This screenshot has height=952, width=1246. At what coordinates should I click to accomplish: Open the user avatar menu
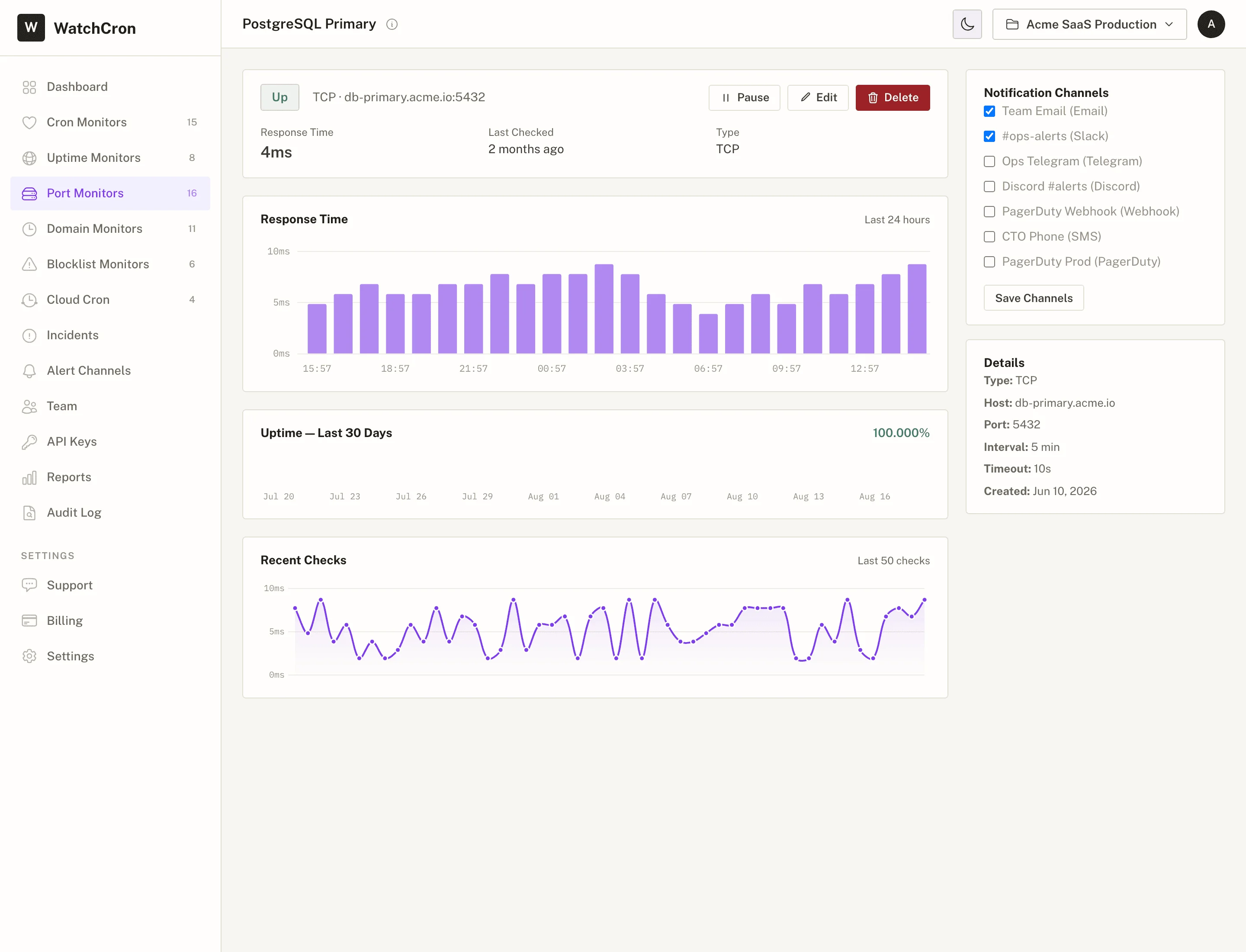point(1211,24)
